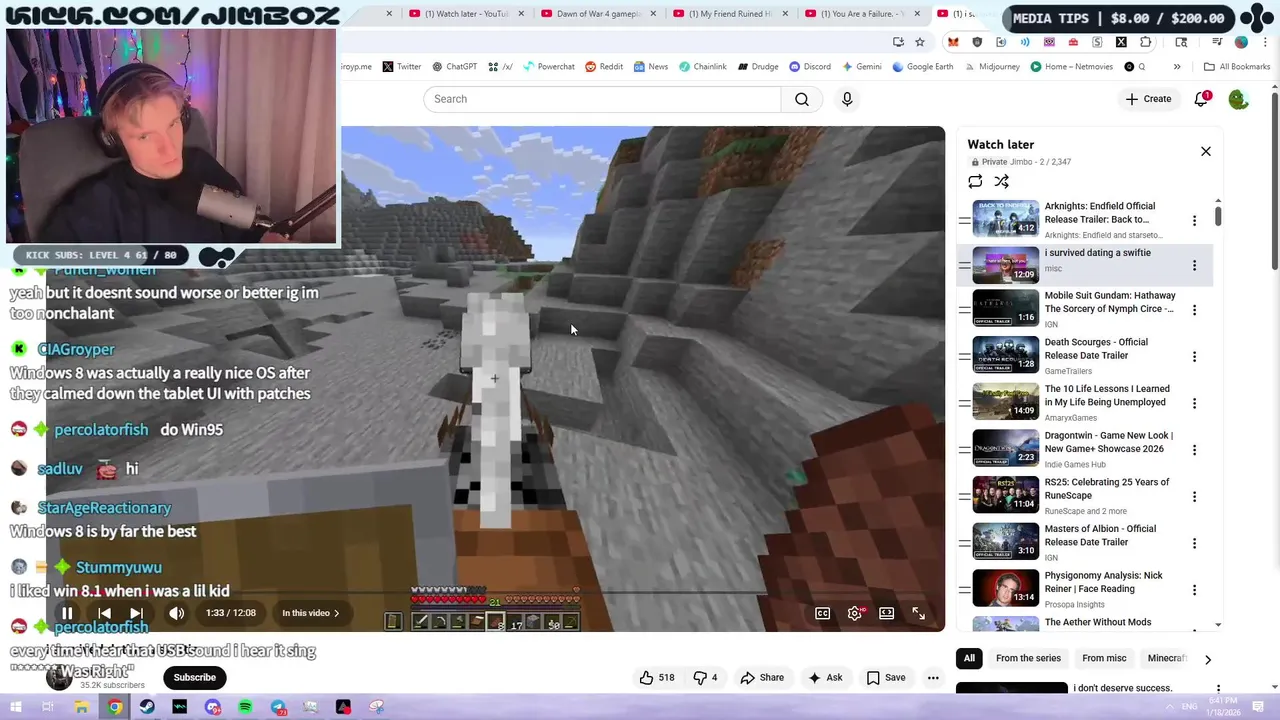Open video player settings gear
The width and height of the screenshot is (1280, 720).
[855, 613]
